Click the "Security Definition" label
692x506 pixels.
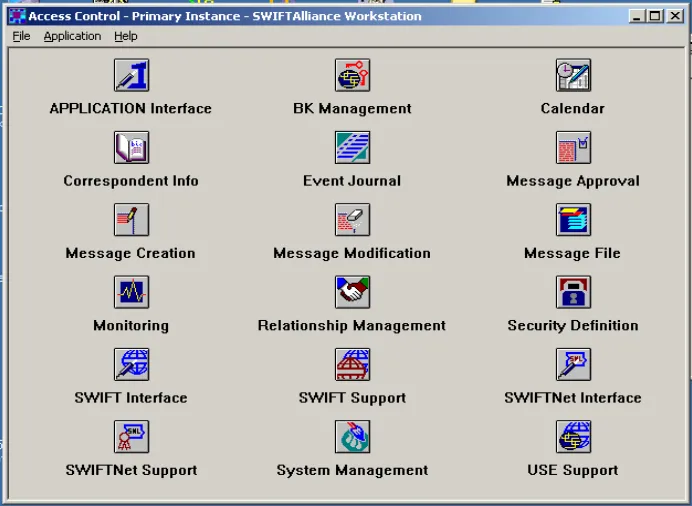[x=573, y=326]
